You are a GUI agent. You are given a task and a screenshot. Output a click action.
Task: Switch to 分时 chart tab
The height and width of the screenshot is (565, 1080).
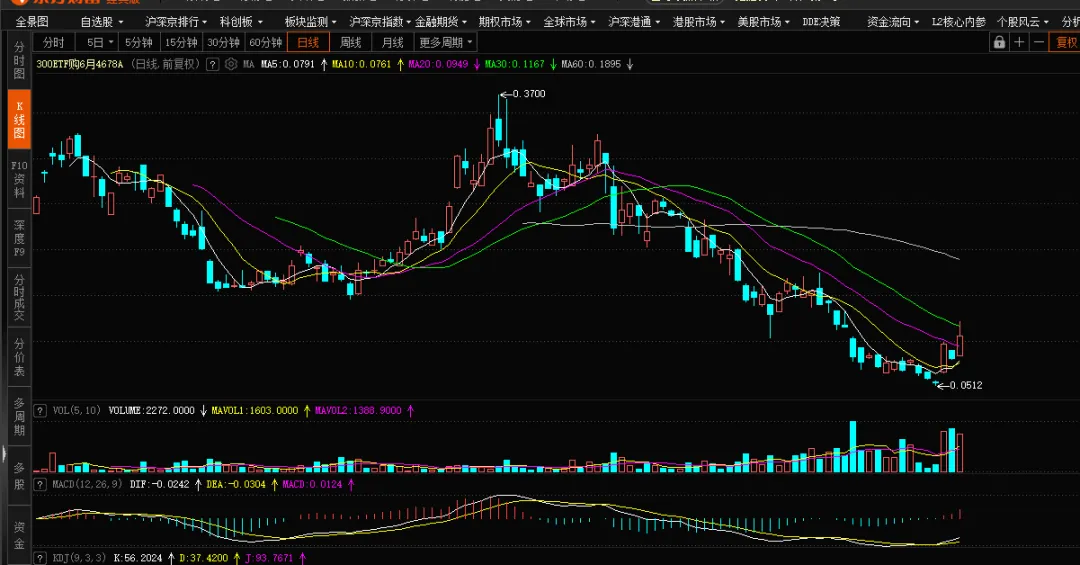54,43
